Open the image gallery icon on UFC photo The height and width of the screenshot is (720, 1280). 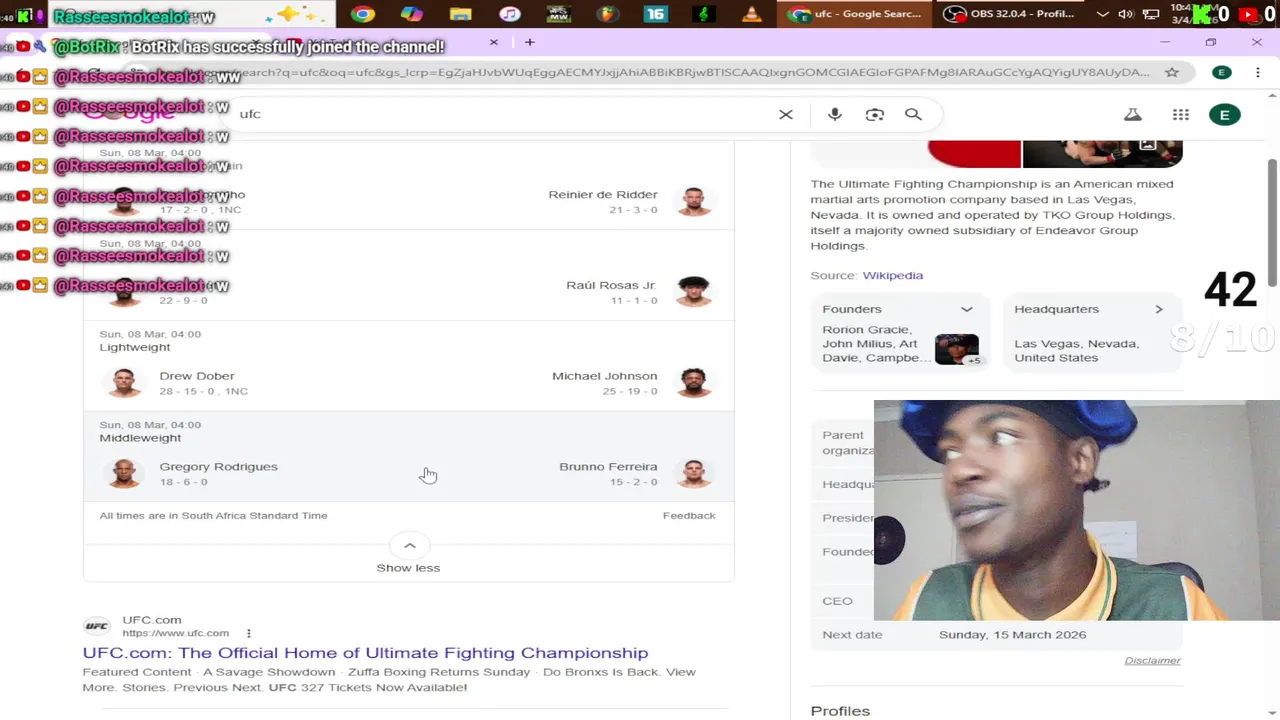point(1148,146)
